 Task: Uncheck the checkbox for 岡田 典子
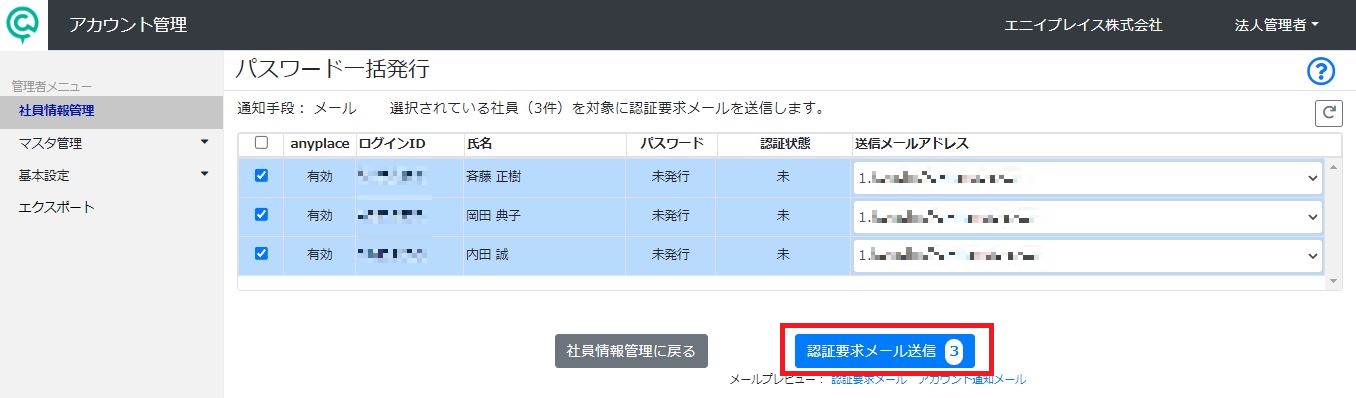click(x=261, y=214)
